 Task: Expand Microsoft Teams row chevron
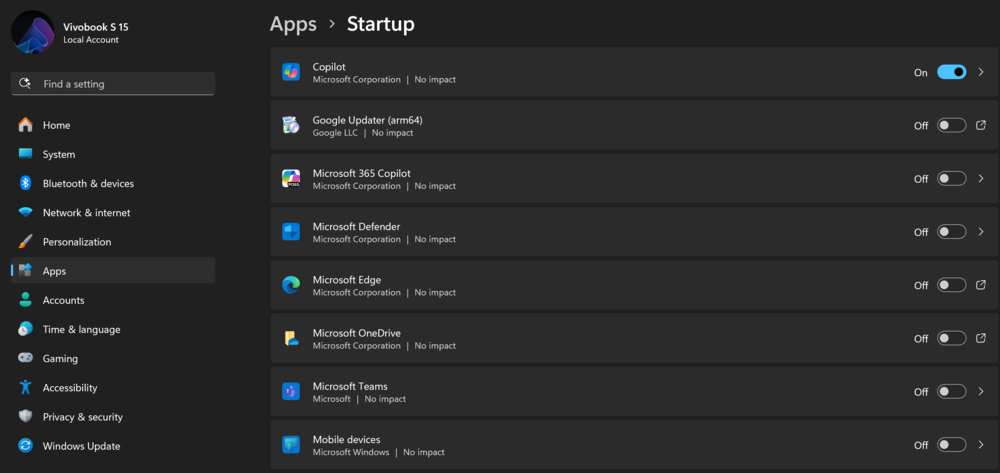981,391
